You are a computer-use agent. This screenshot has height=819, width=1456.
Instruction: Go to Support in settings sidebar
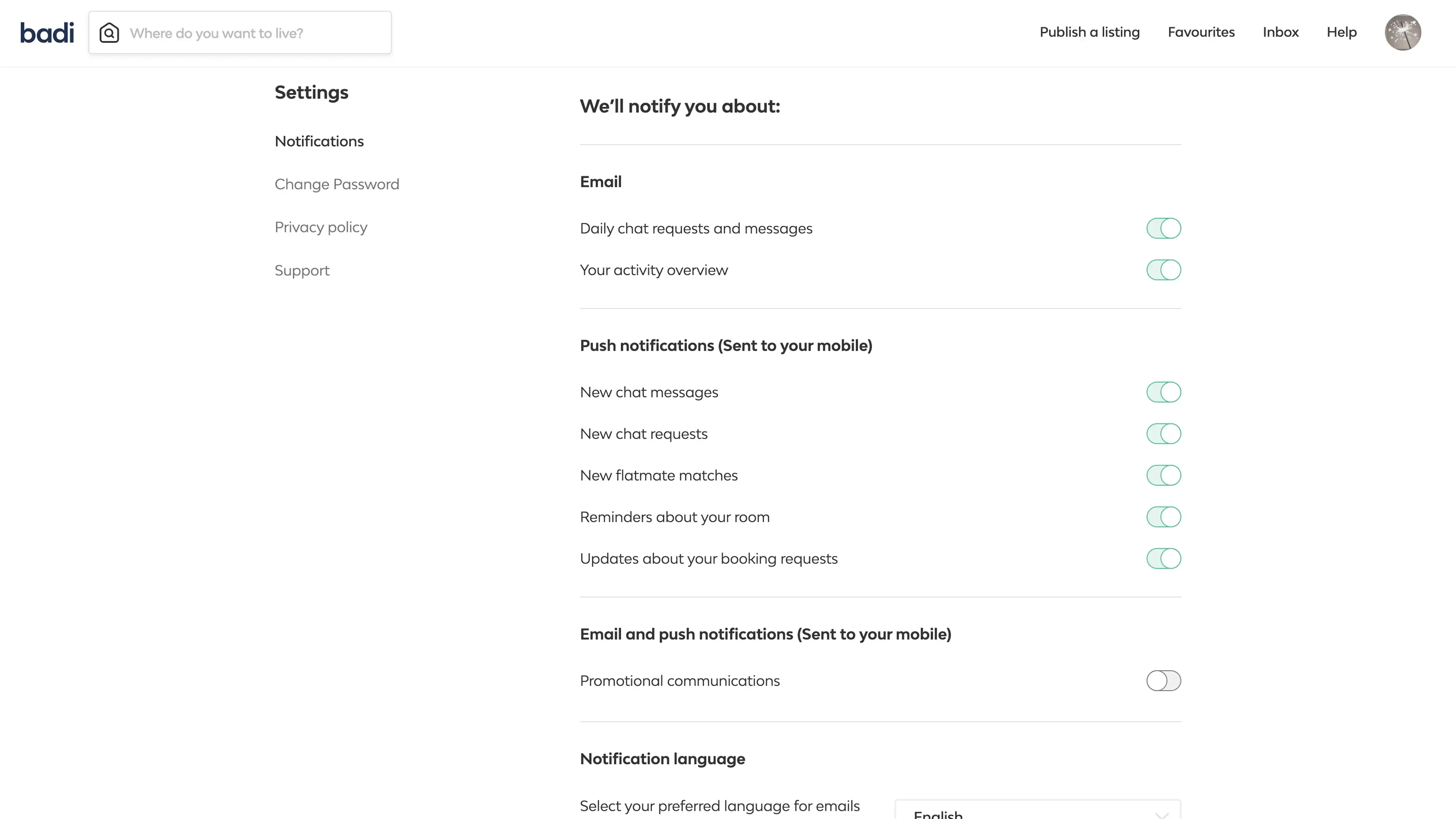coord(302,271)
